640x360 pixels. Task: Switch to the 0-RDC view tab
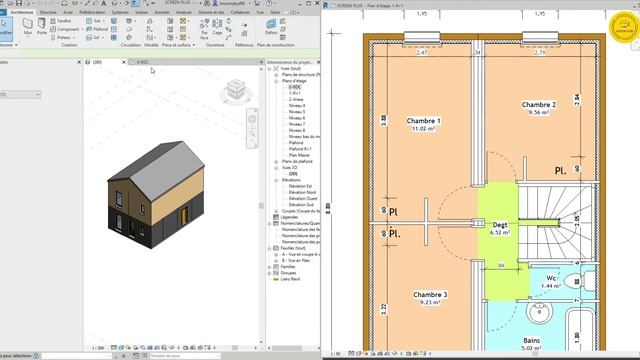142,62
